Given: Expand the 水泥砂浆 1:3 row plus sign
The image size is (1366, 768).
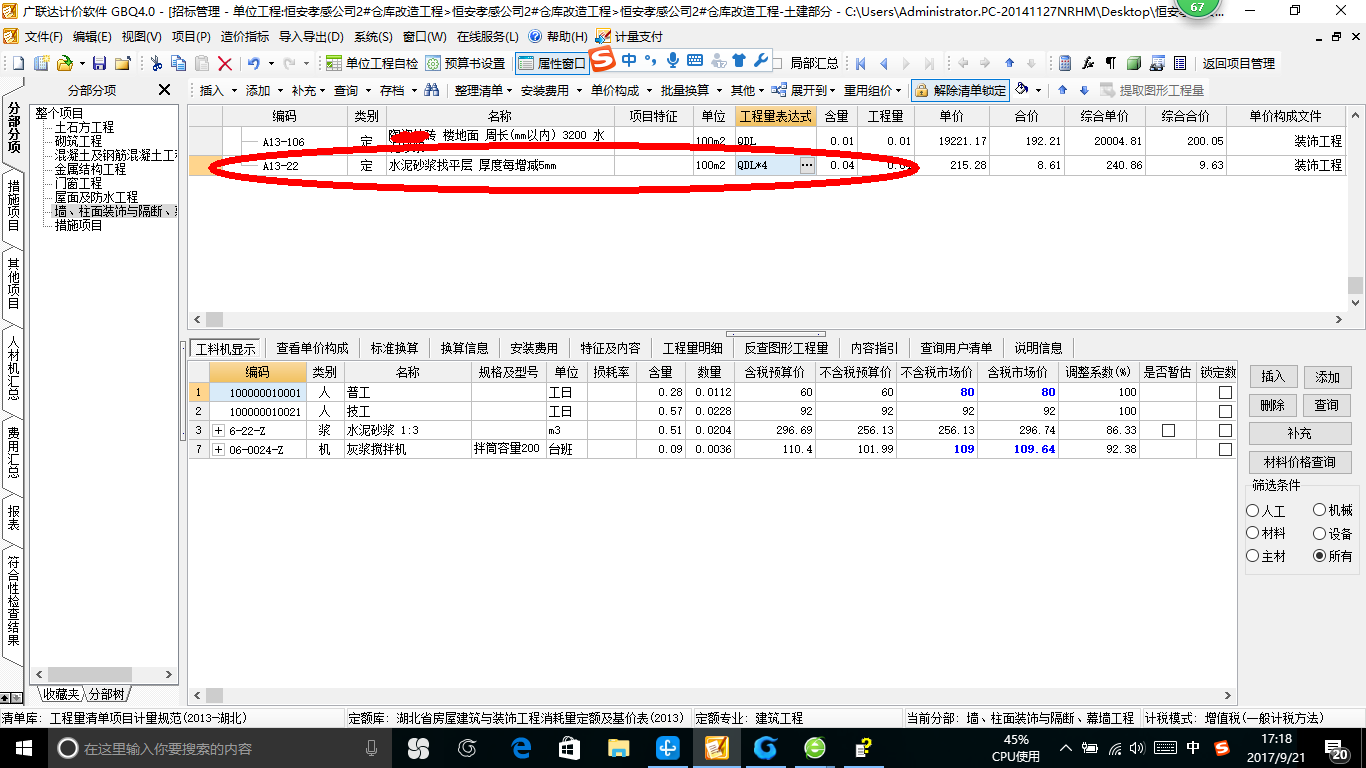Looking at the screenshot, I should click(218, 430).
